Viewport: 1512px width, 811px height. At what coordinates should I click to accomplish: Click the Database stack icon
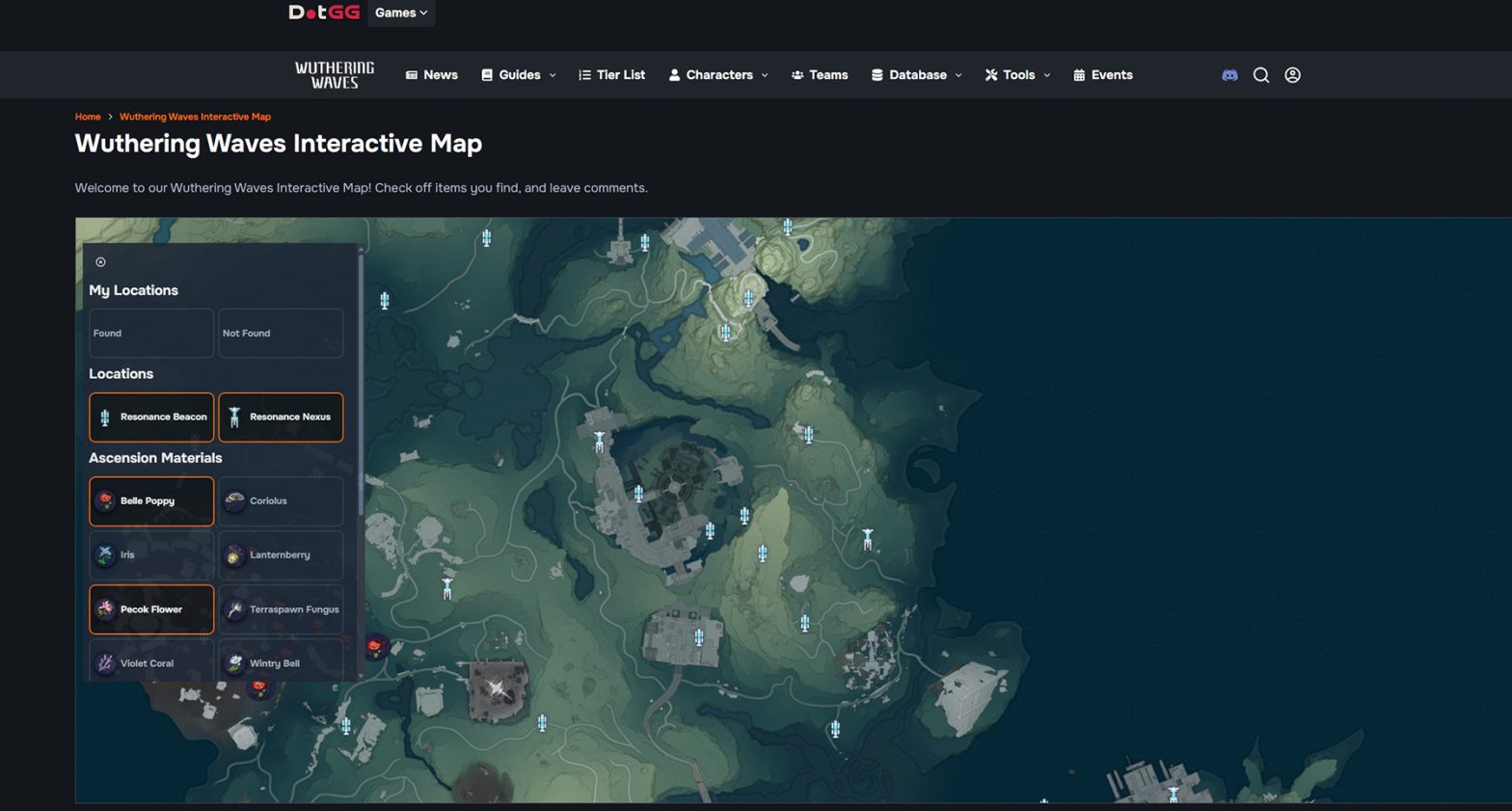click(877, 75)
